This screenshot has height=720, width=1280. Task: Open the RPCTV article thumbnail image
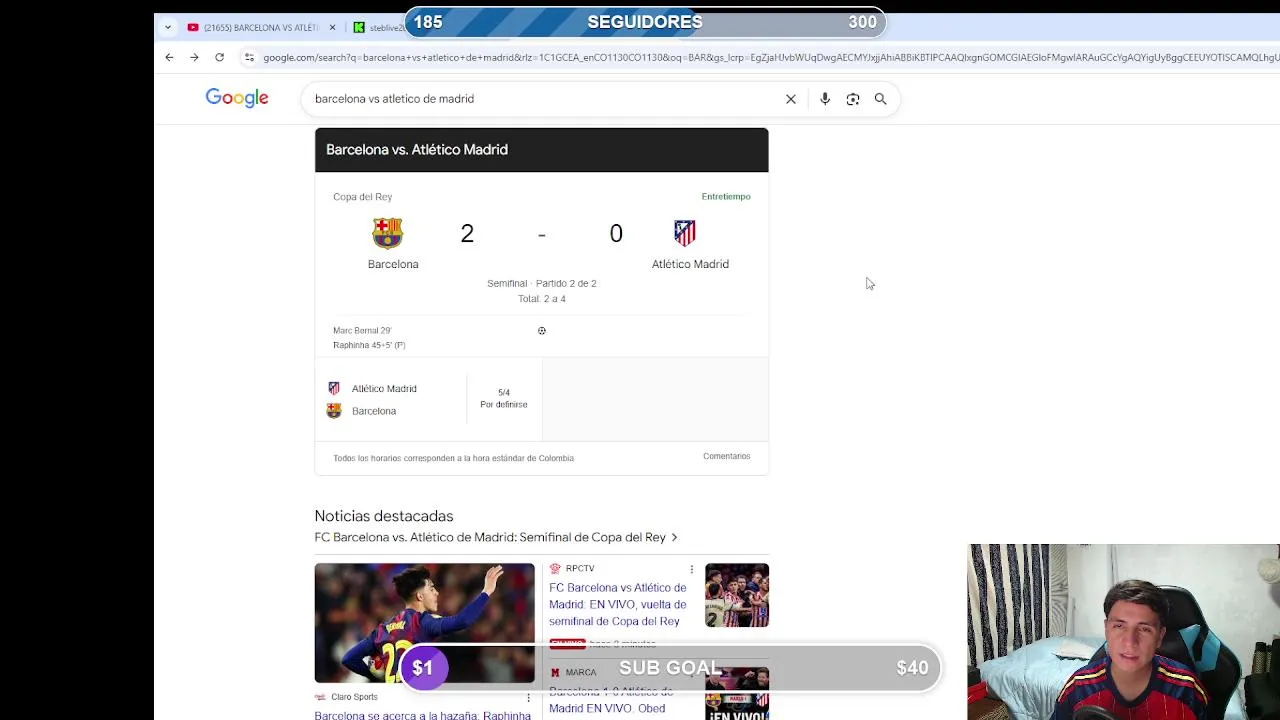tap(737, 595)
